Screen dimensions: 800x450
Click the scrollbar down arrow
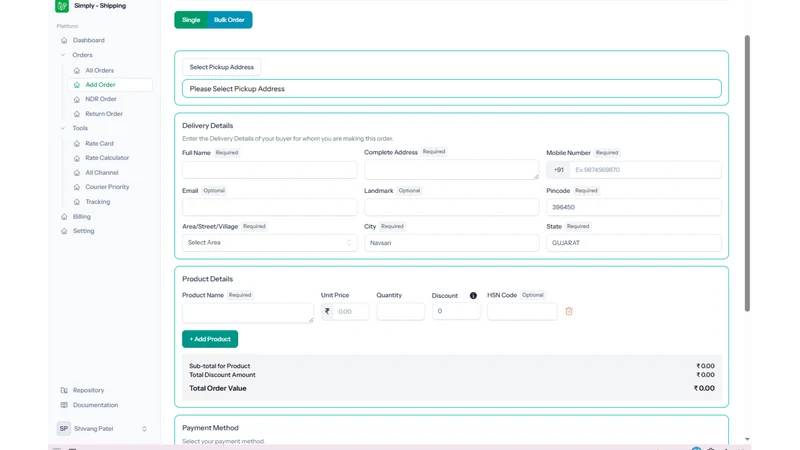tap(747, 439)
